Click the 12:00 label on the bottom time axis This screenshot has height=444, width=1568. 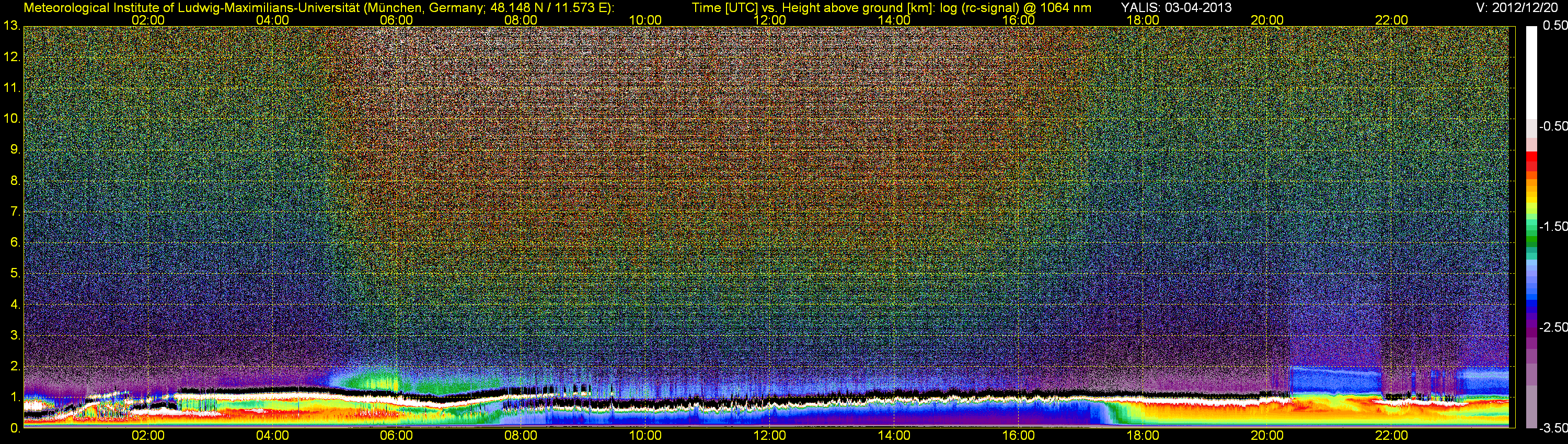tap(770, 436)
